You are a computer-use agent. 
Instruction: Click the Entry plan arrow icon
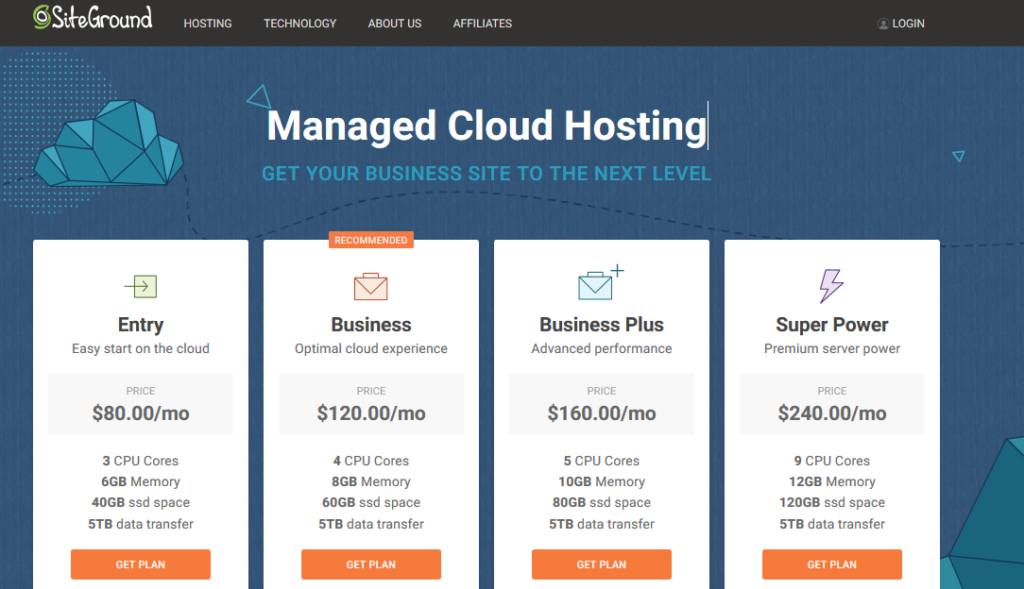click(140, 286)
